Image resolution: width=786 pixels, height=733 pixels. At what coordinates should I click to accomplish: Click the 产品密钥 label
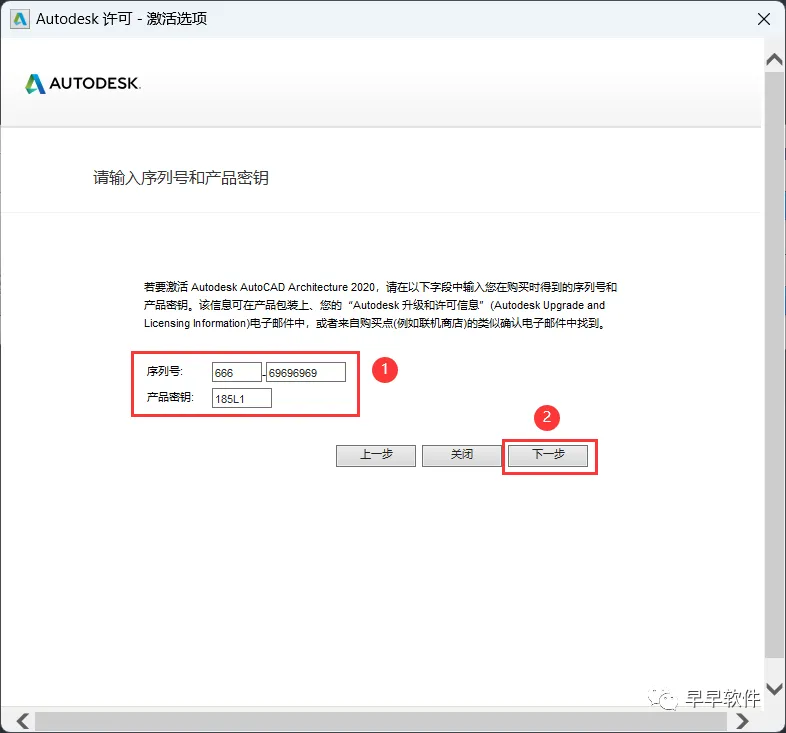[x=170, y=398]
